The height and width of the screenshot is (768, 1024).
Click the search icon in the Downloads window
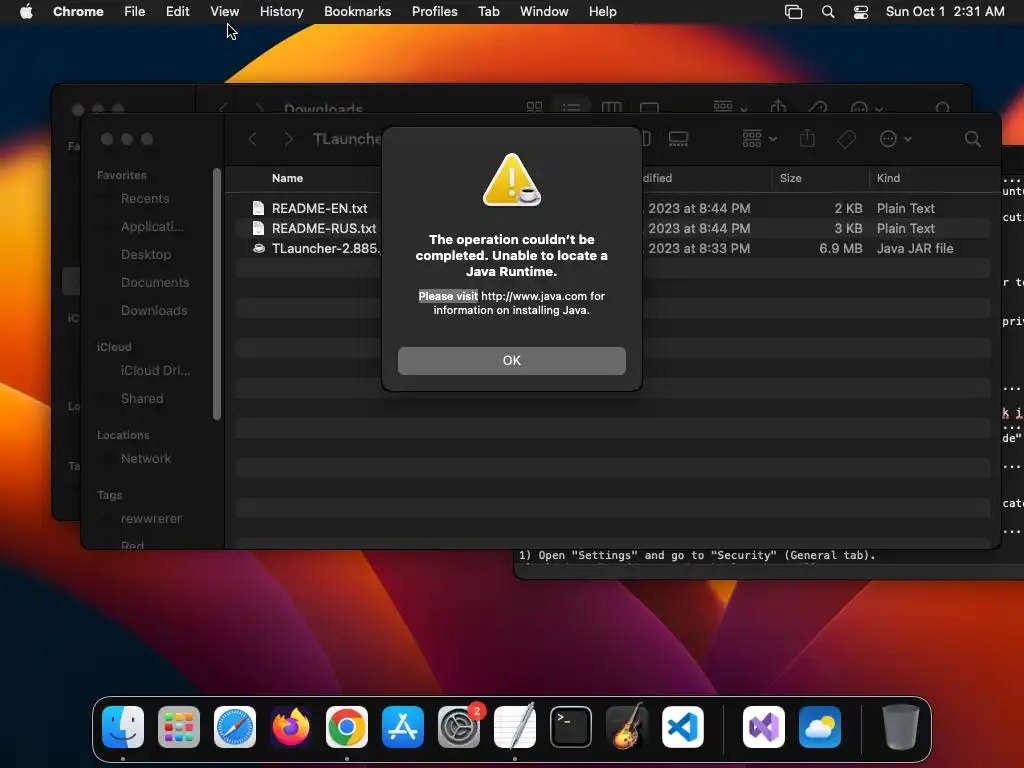(942, 108)
